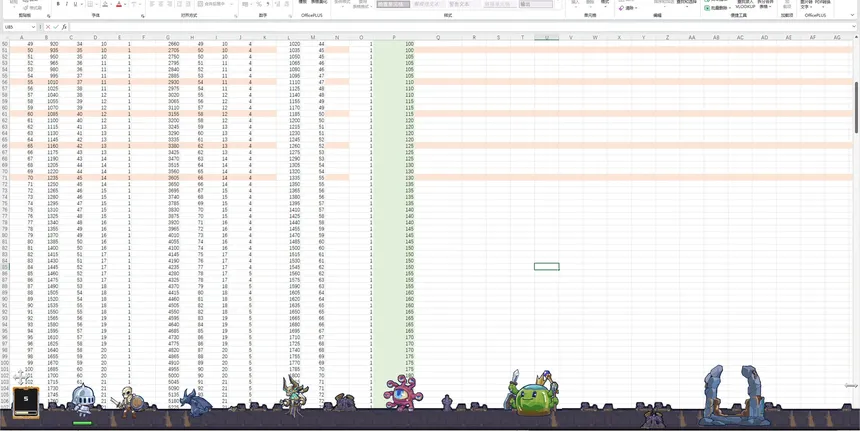Select row header 56
The width and height of the screenshot is (860, 431).
tap(5, 82)
